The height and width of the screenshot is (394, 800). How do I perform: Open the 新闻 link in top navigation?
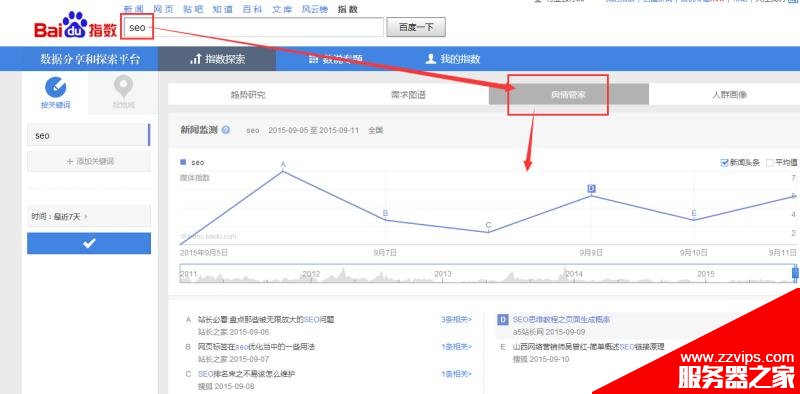134,9
